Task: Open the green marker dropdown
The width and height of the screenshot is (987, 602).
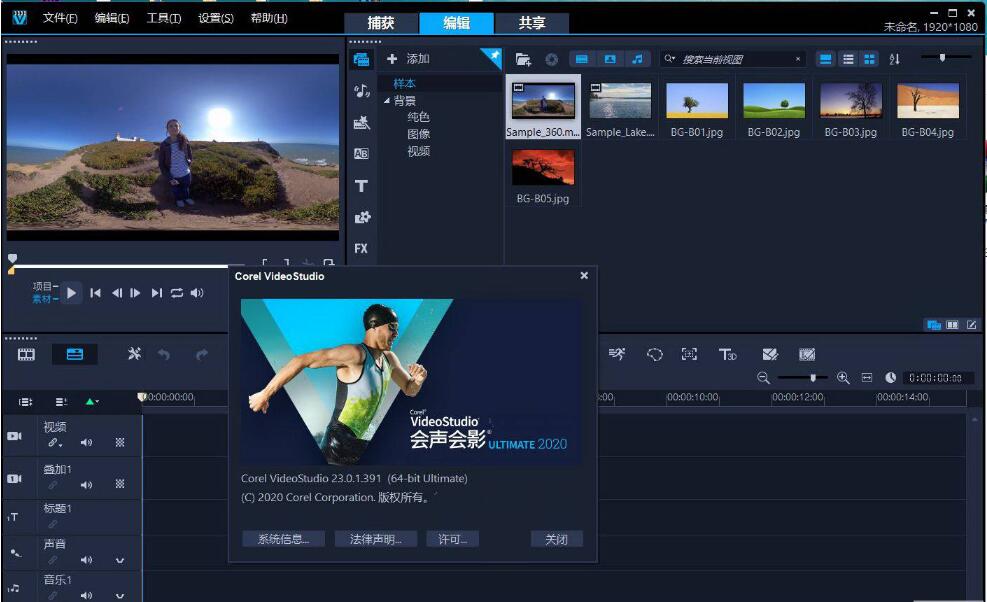Action: click(x=92, y=402)
